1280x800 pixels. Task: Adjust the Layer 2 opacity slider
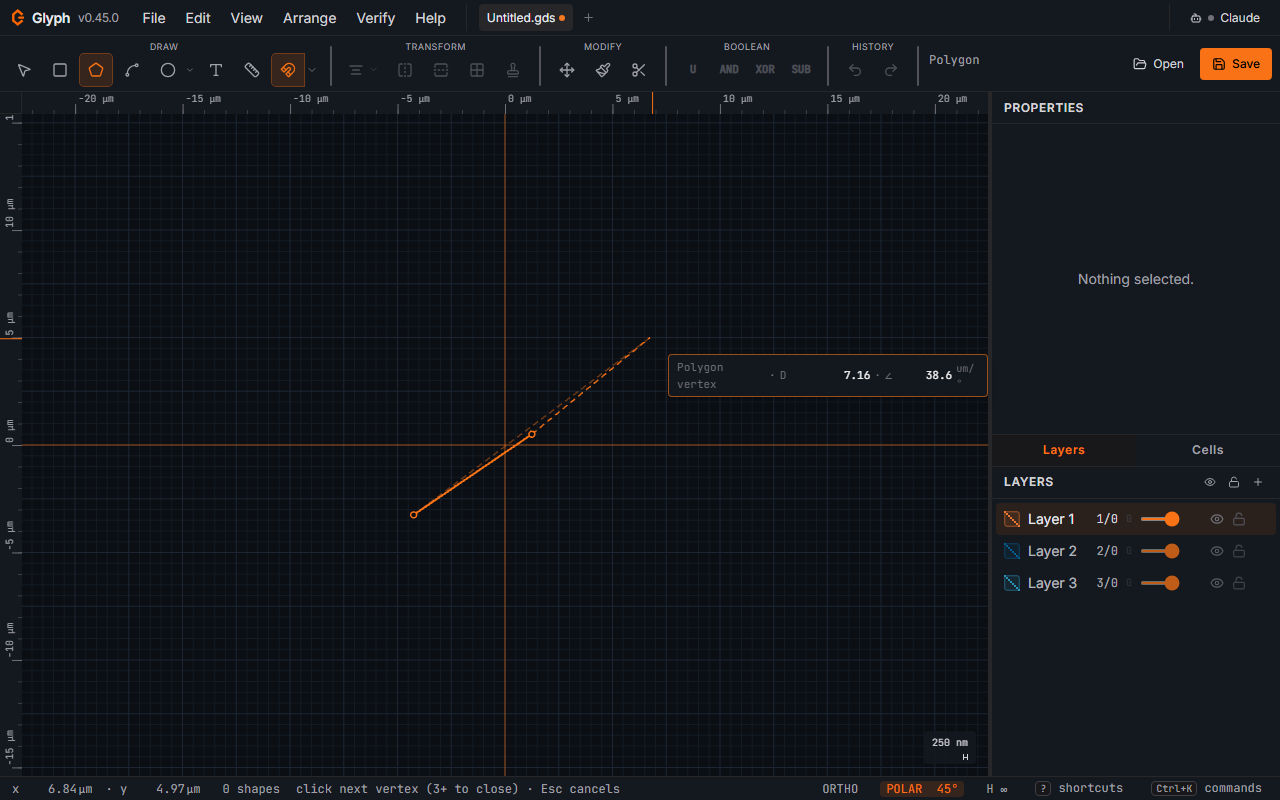(x=1160, y=551)
